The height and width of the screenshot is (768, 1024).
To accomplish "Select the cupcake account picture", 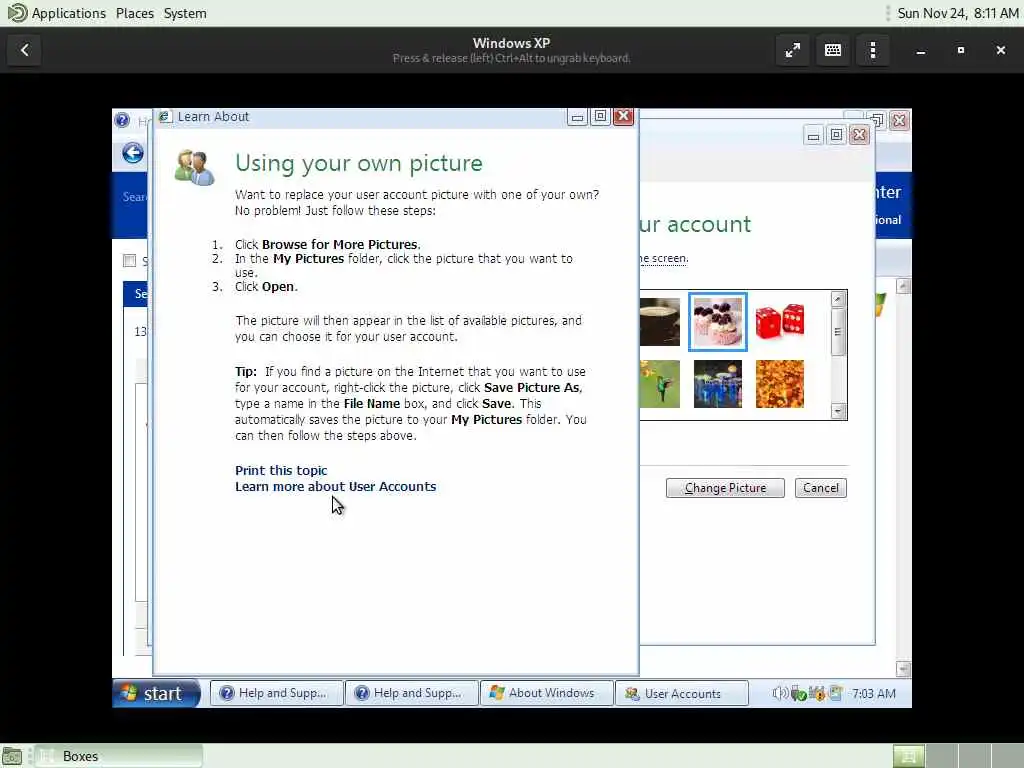I will pyautogui.click(x=718, y=322).
